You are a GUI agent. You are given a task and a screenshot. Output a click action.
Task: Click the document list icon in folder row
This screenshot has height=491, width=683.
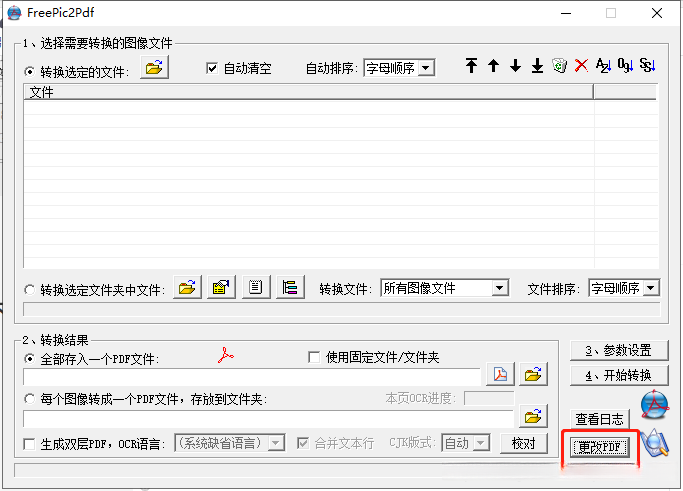256,287
